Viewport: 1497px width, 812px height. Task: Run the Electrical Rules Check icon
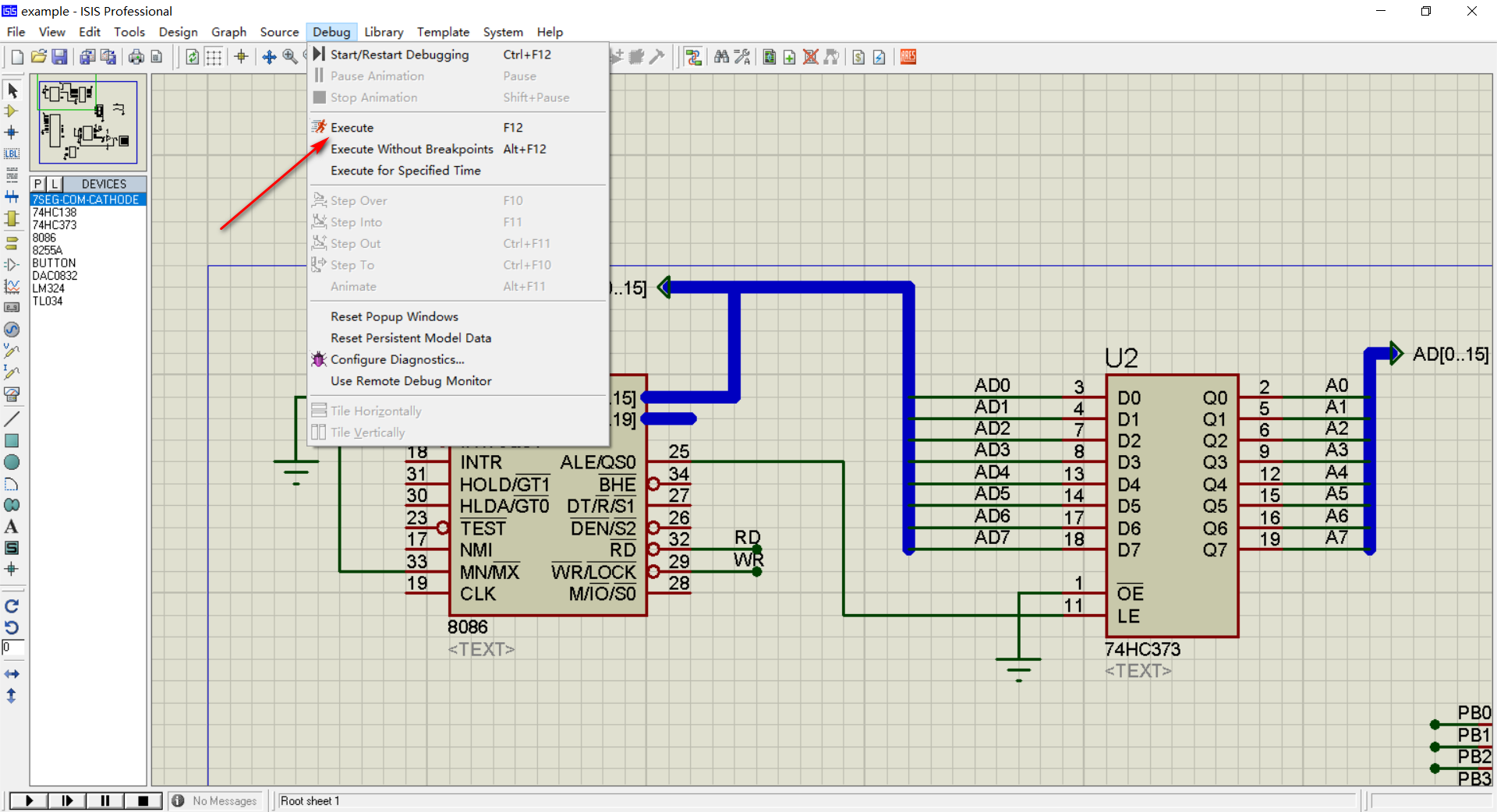tap(879, 57)
